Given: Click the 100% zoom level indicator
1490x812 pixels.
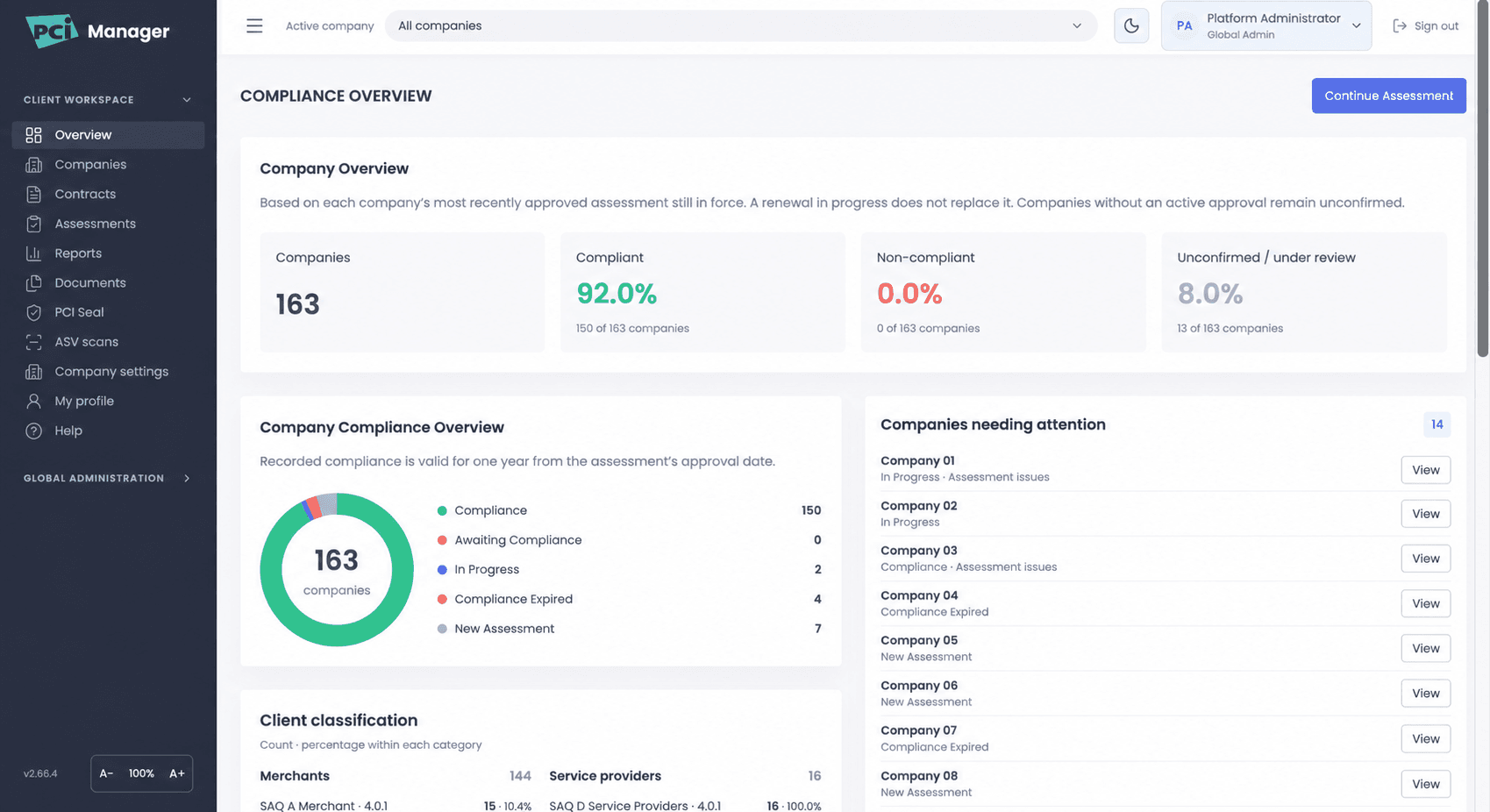Looking at the screenshot, I should (x=141, y=773).
